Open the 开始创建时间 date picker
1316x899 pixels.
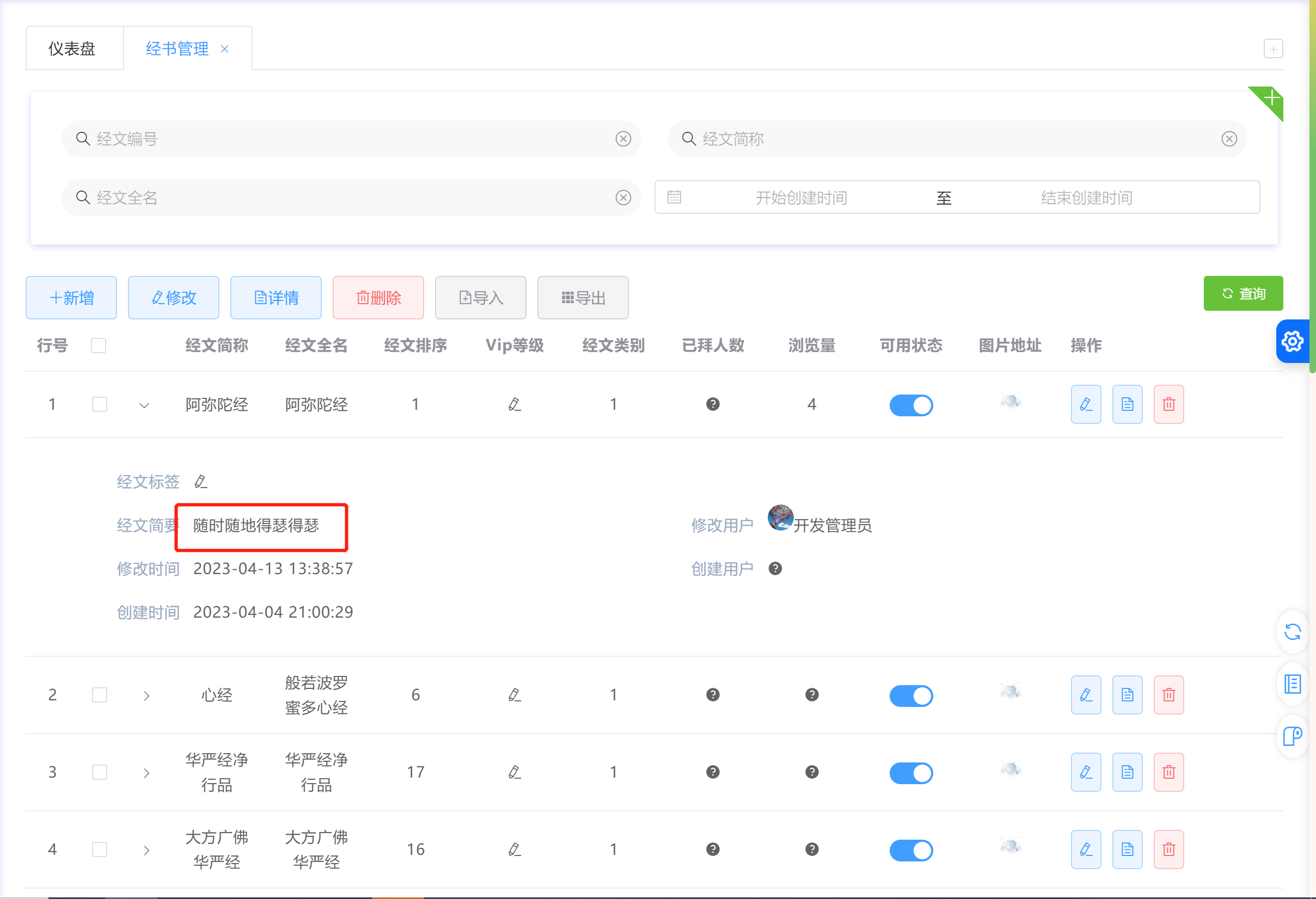(801, 198)
